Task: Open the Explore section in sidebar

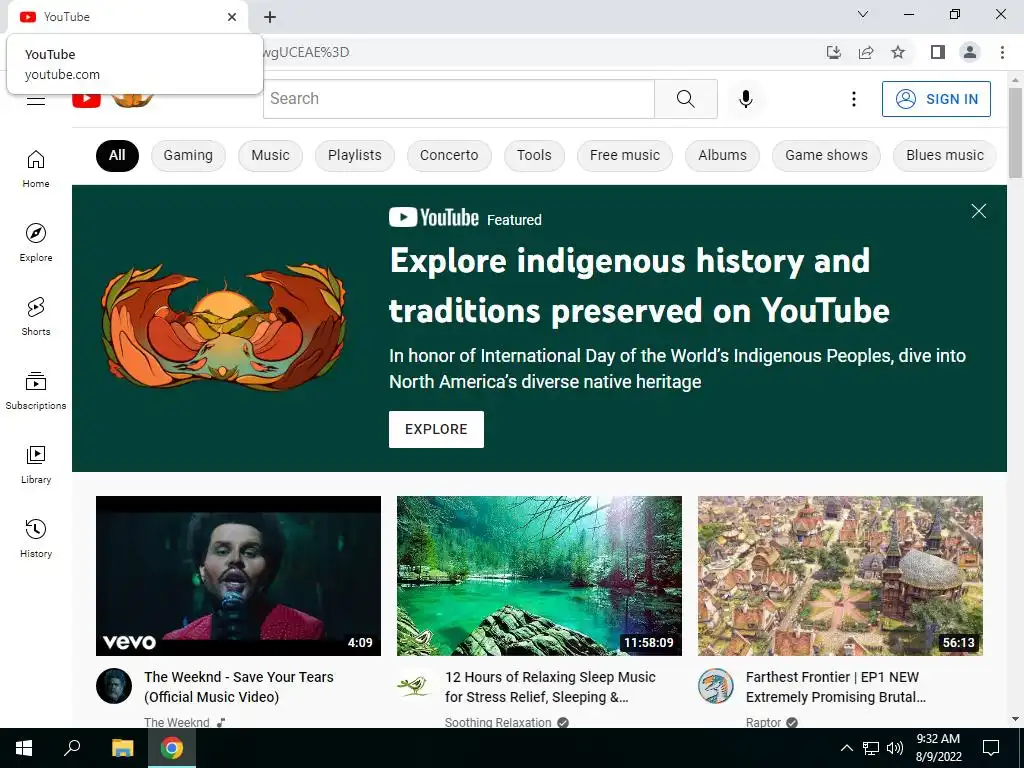Action: (x=35, y=242)
